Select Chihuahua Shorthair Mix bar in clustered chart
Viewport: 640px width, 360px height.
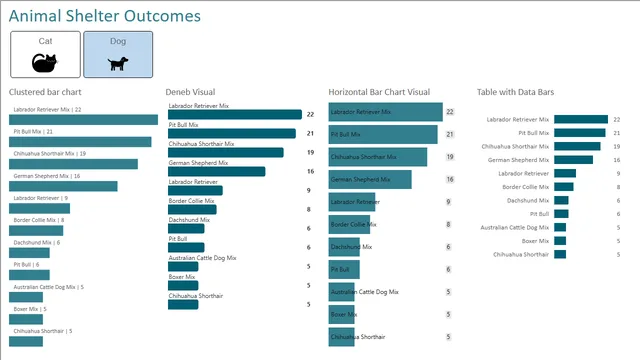tap(73, 164)
